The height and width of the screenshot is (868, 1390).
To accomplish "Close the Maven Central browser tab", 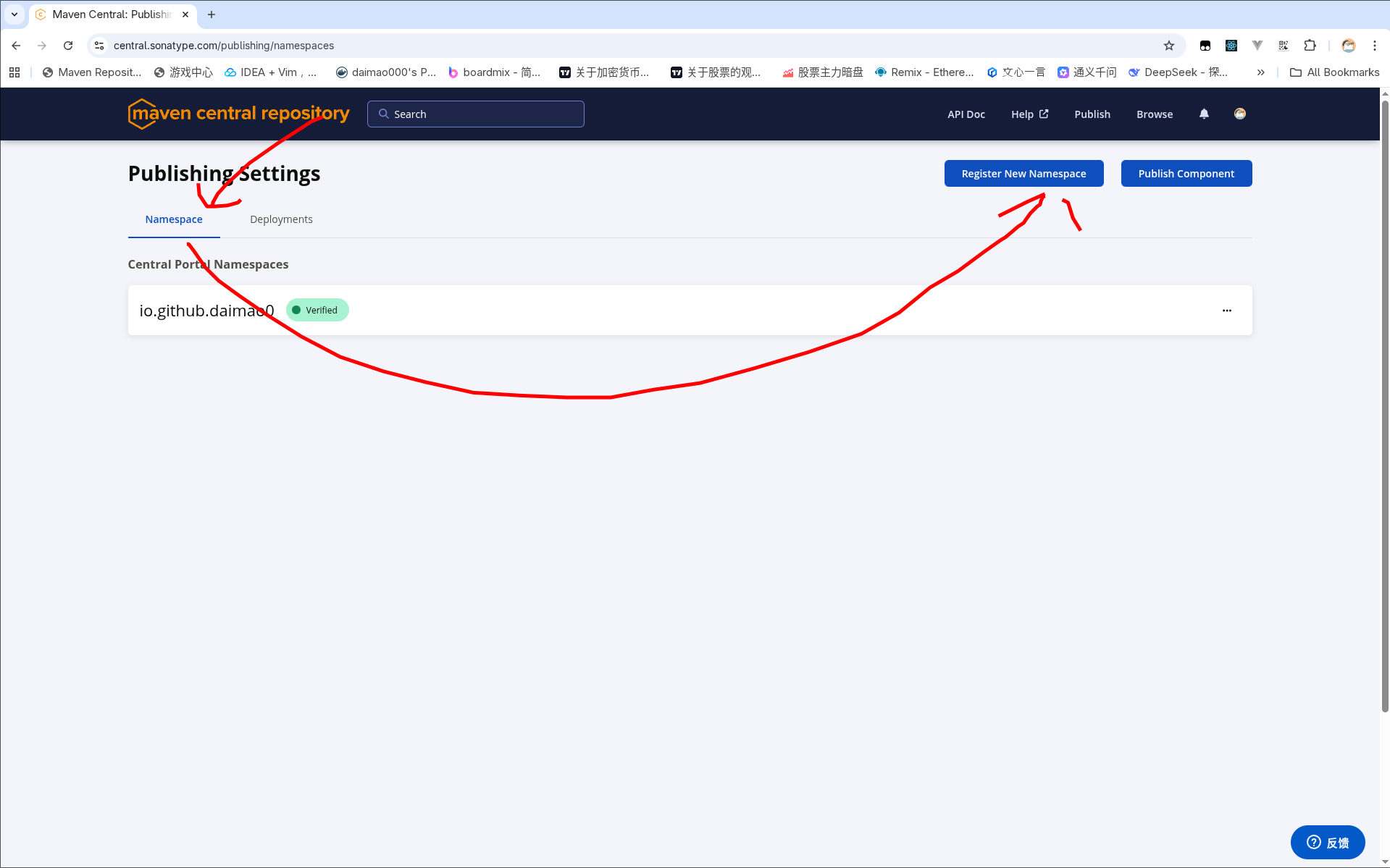I will [x=185, y=14].
